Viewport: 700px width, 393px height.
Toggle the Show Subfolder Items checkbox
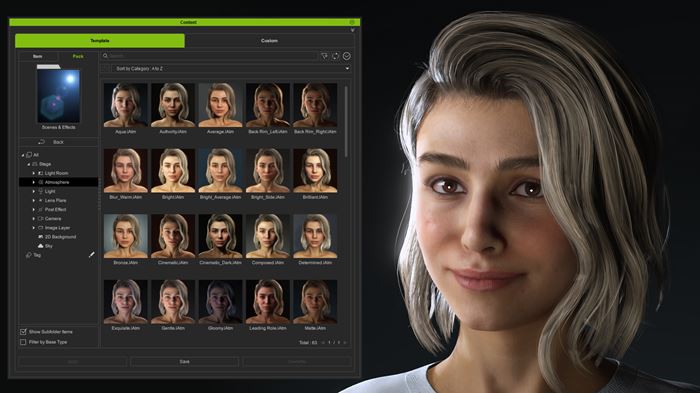coord(23,332)
